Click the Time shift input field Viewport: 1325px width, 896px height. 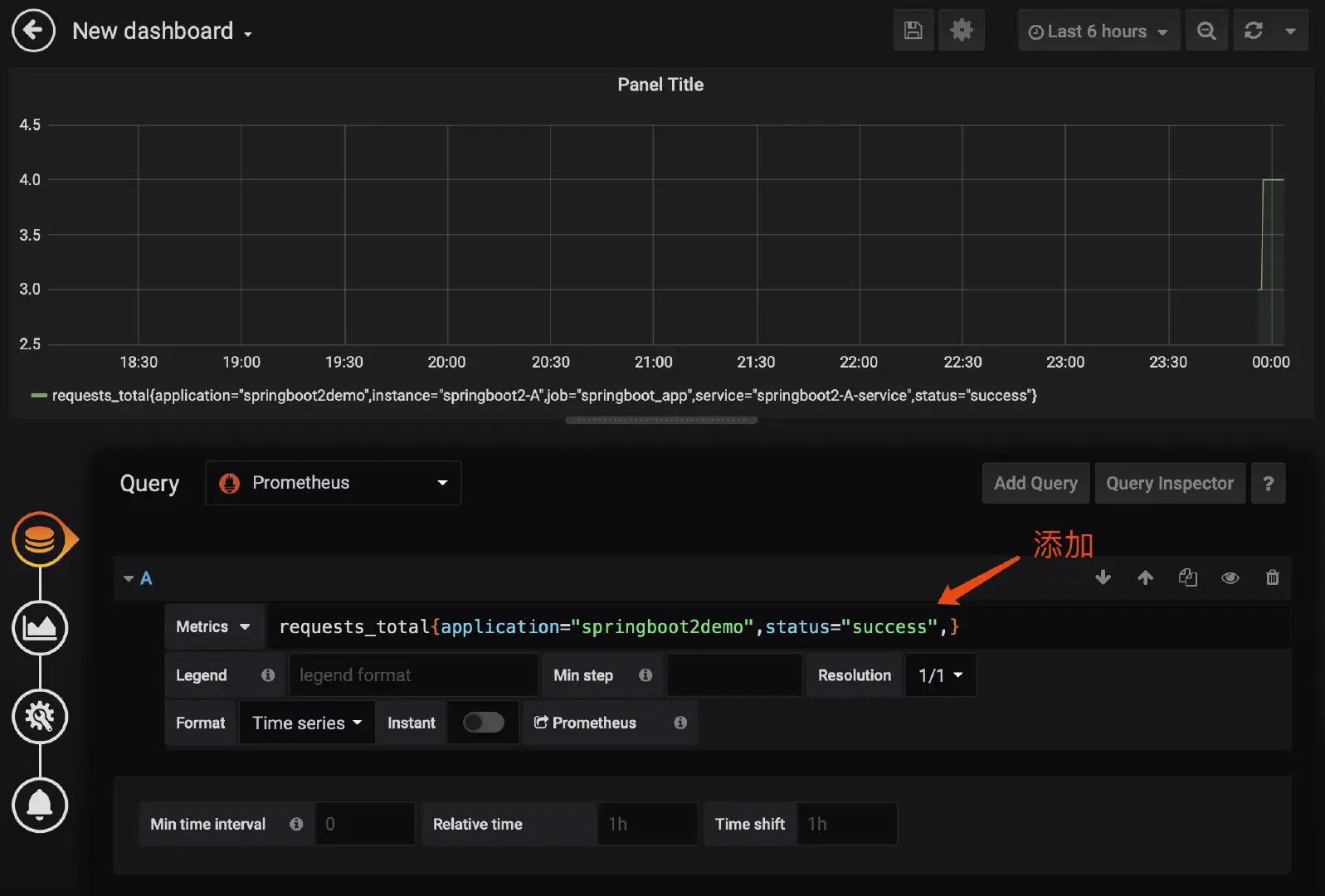point(847,824)
